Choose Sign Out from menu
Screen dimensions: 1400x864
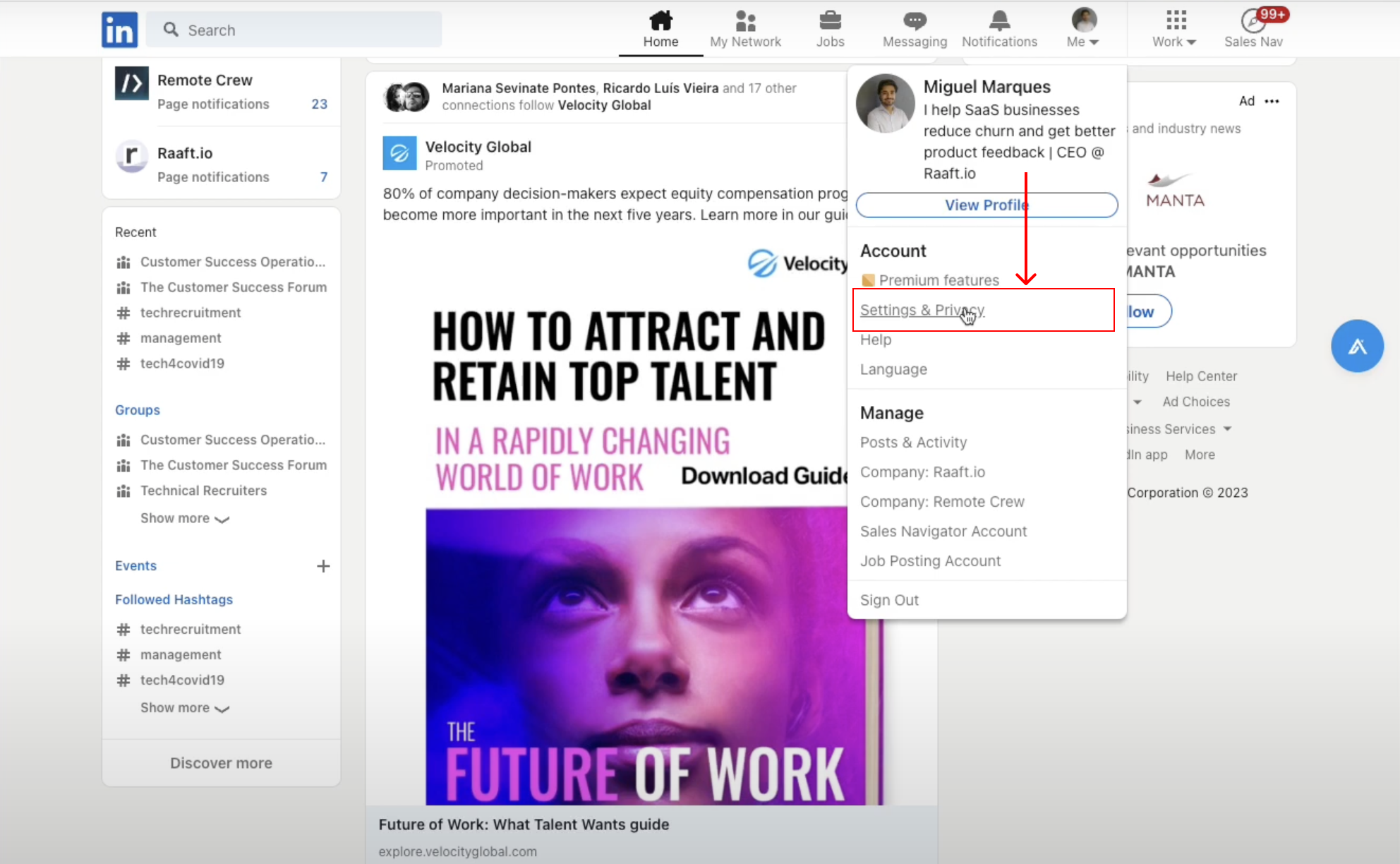[889, 600]
